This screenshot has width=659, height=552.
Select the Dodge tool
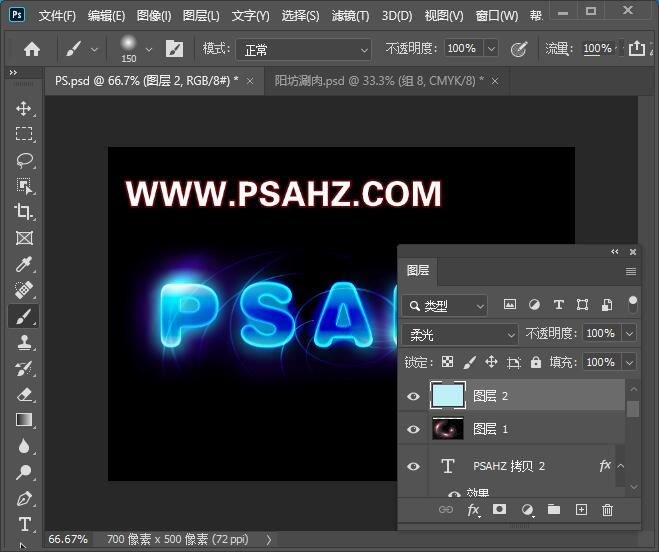point(24,472)
